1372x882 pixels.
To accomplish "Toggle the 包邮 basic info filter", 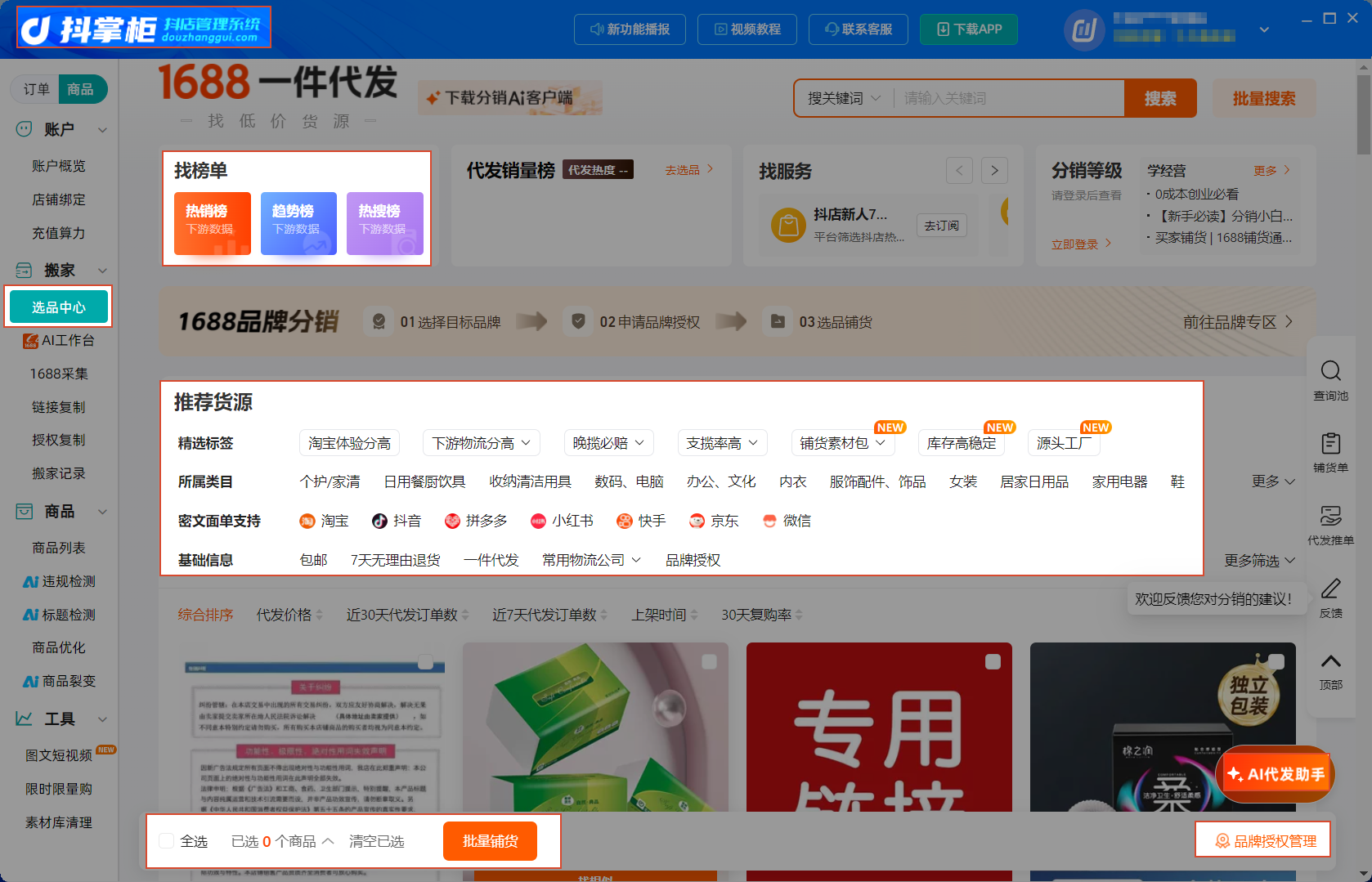I will tap(313, 560).
